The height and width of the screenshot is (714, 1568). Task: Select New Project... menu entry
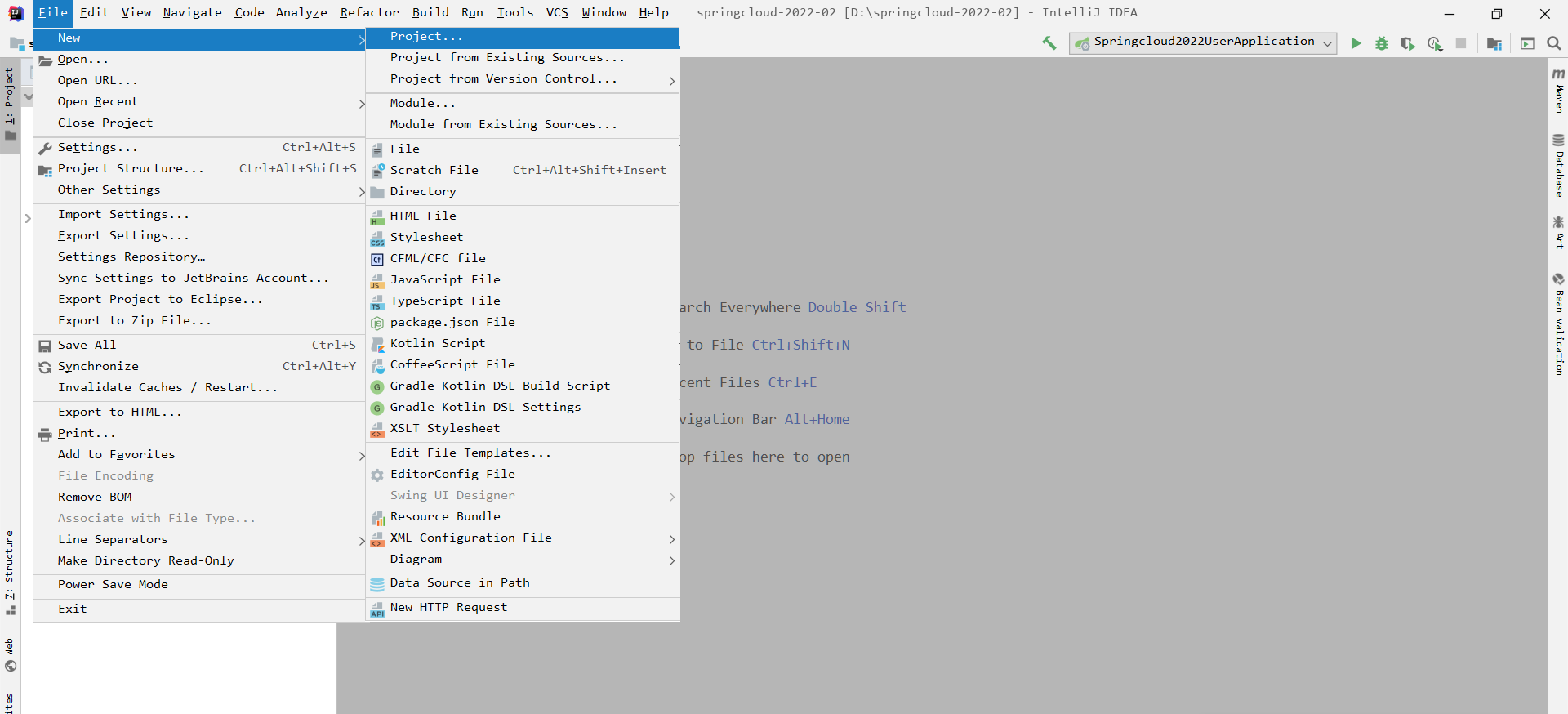pos(523,37)
